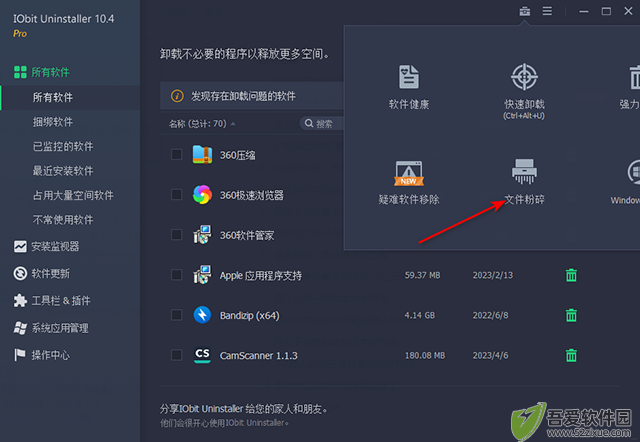Click the Bandizip program icon
The height and width of the screenshot is (442, 640).
tap(202, 315)
